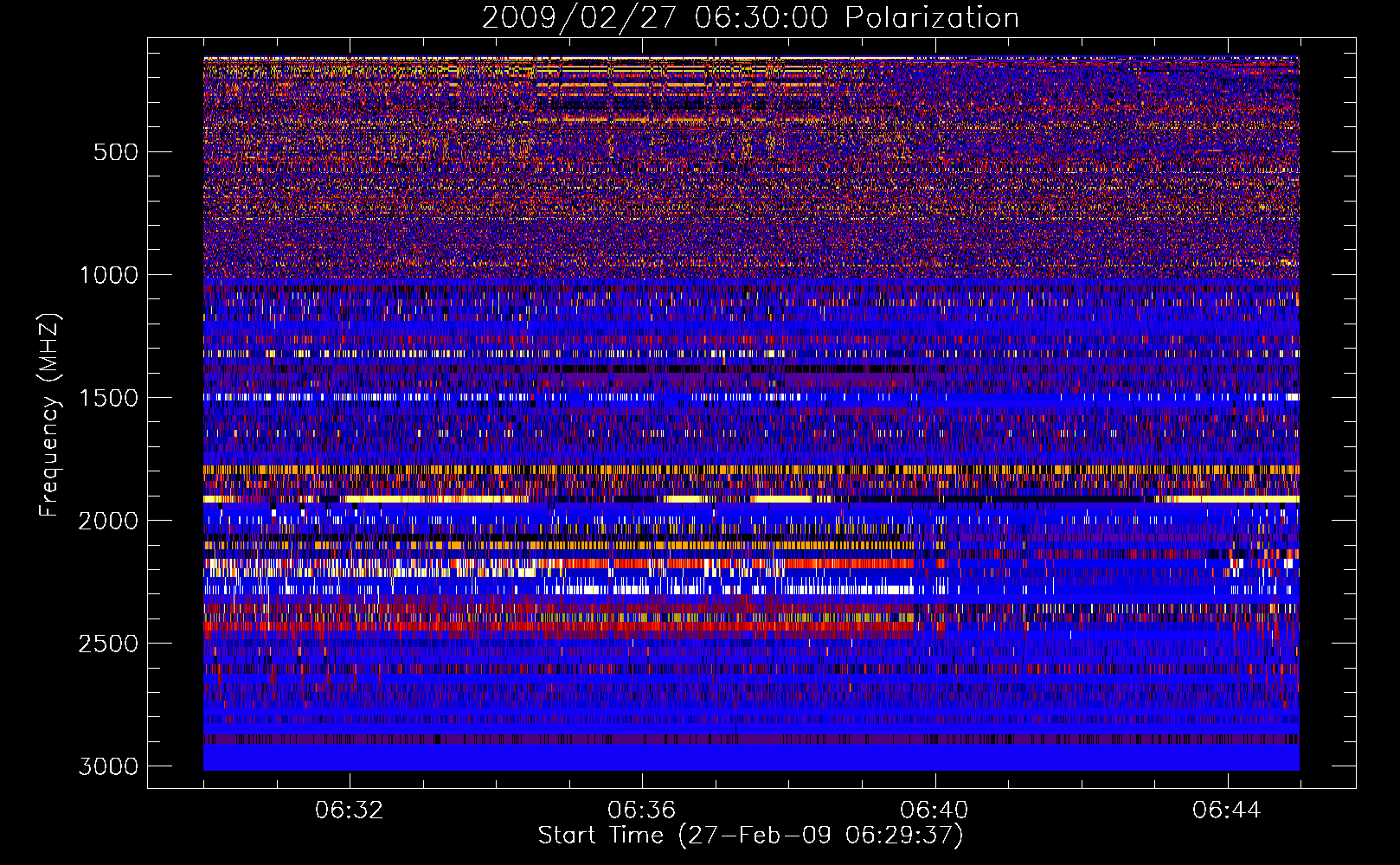Viewport: 1400px width, 865px height.
Task: Click the 500 frequency tick label
Action: pos(115,152)
